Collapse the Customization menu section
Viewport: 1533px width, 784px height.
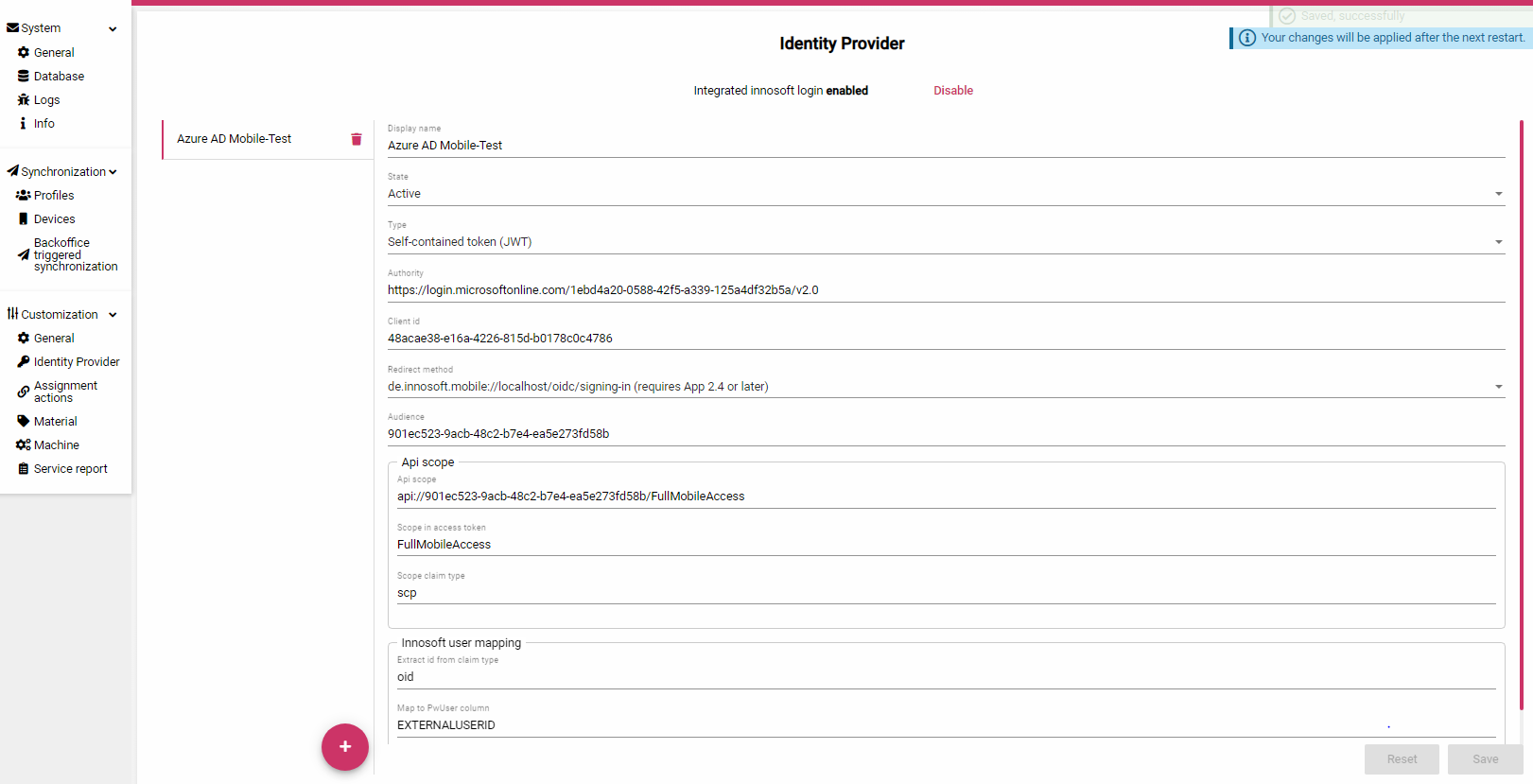point(113,315)
